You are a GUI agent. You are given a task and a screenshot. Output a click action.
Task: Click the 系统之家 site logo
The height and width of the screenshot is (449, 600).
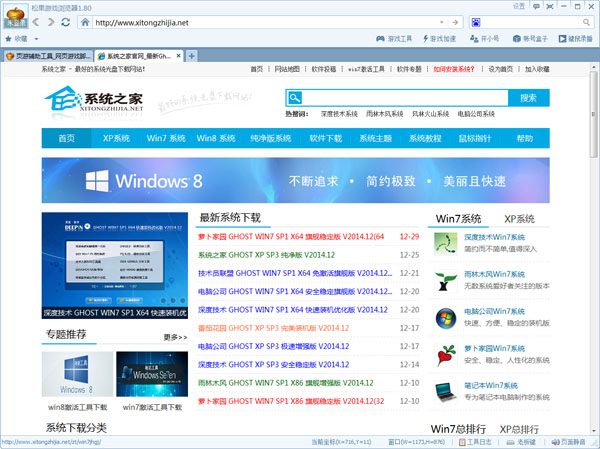[94, 100]
